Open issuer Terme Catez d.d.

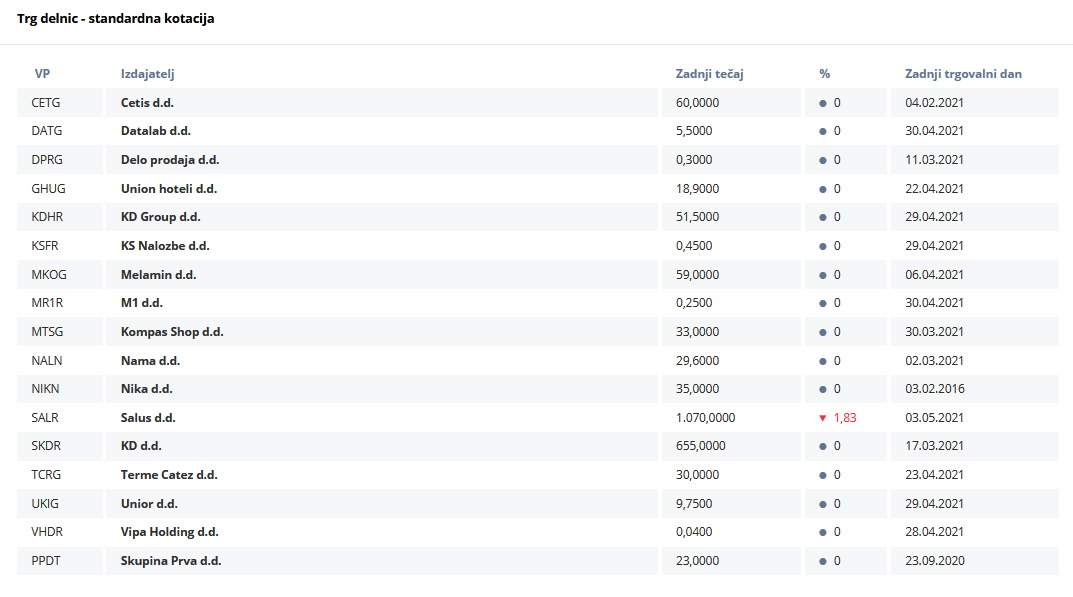coord(169,474)
